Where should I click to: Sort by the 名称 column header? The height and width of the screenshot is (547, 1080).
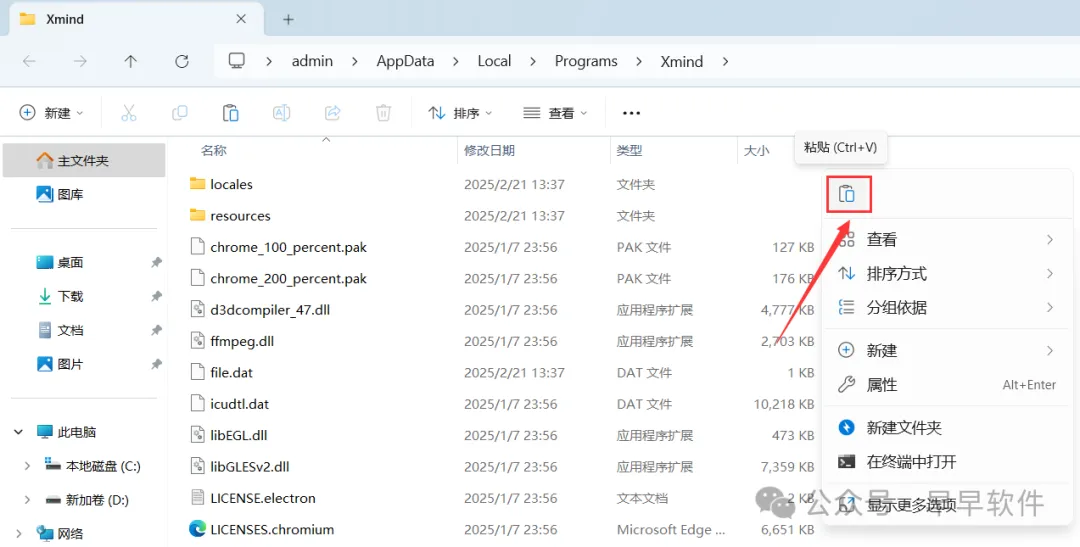[214, 150]
